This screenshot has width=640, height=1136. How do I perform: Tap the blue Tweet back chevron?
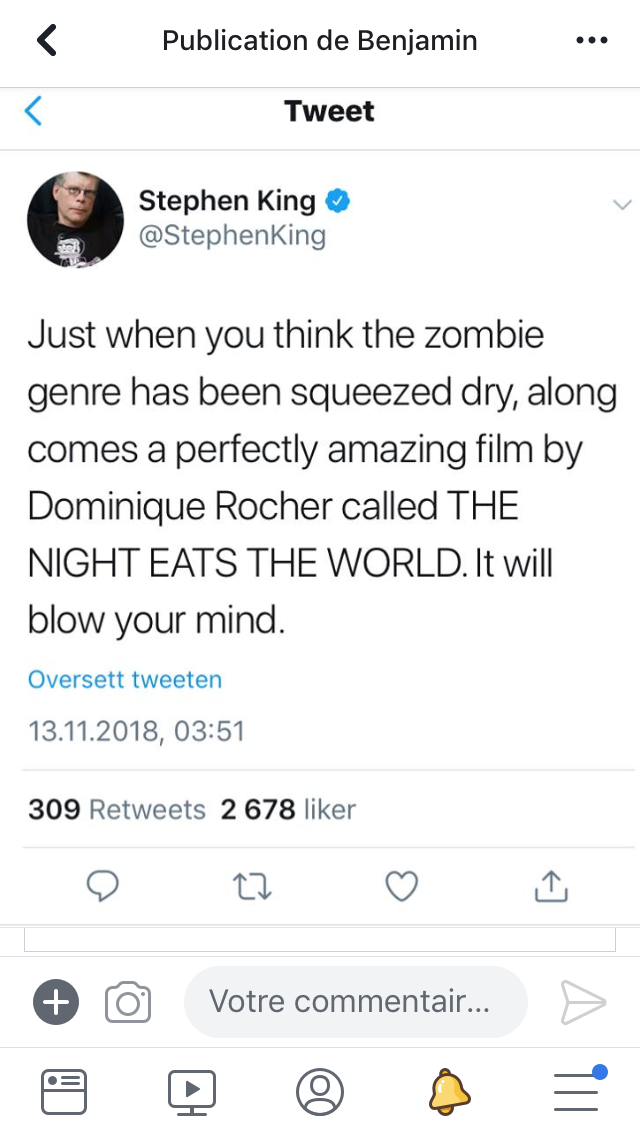[33, 111]
